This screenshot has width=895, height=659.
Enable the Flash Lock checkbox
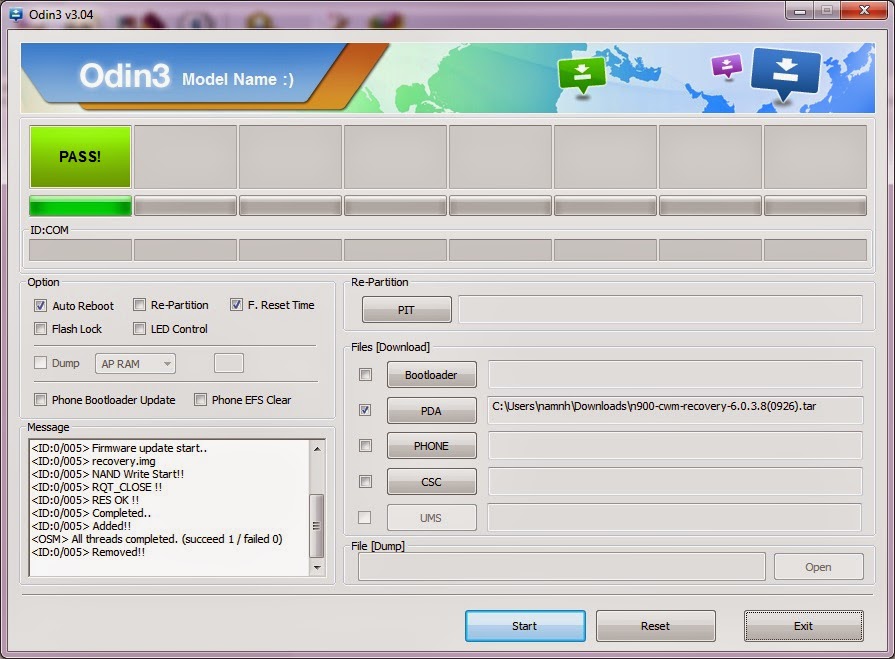[x=40, y=329]
